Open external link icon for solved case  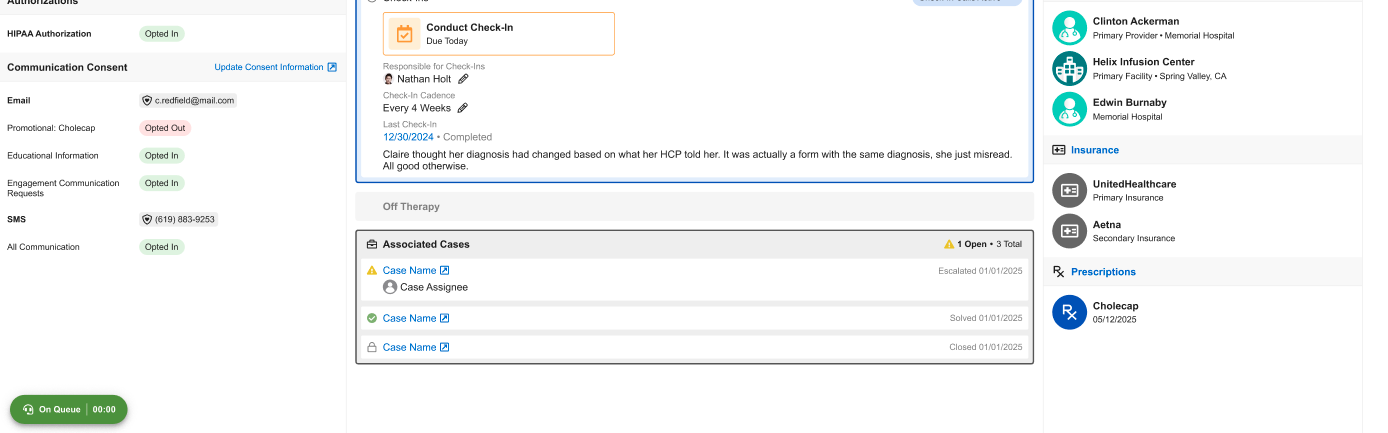click(x=445, y=318)
